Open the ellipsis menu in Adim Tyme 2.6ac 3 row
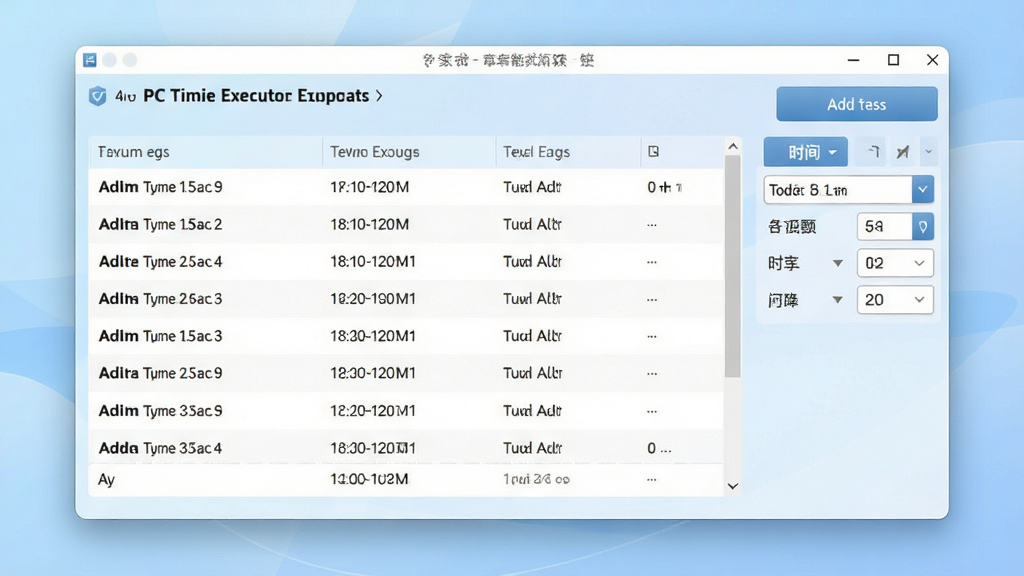The height and width of the screenshot is (576, 1024). pyautogui.click(x=652, y=299)
